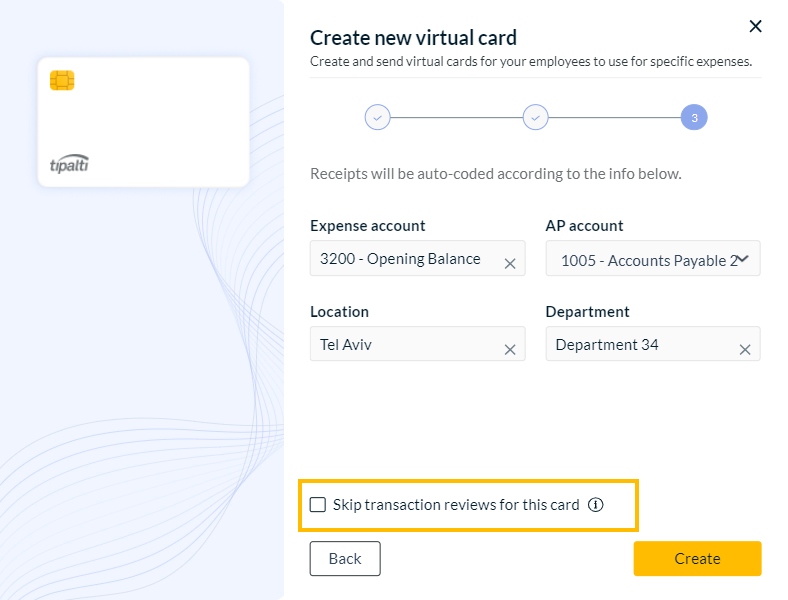This screenshot has width=788, height=600.
Task: Open the Department combo box
Action: pyautogui.click(x=653, y=344)
